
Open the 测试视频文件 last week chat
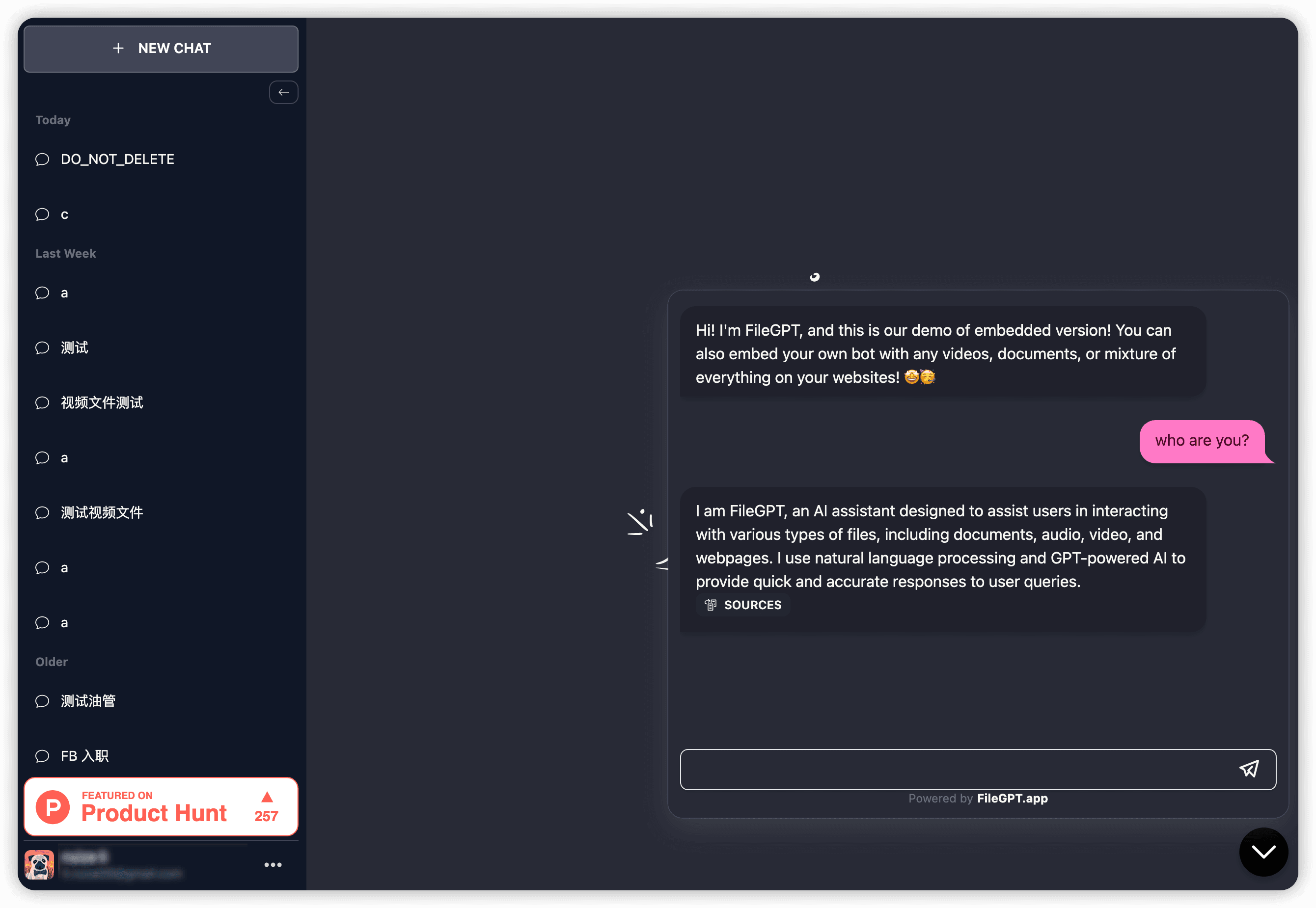[x=101, y=512]
